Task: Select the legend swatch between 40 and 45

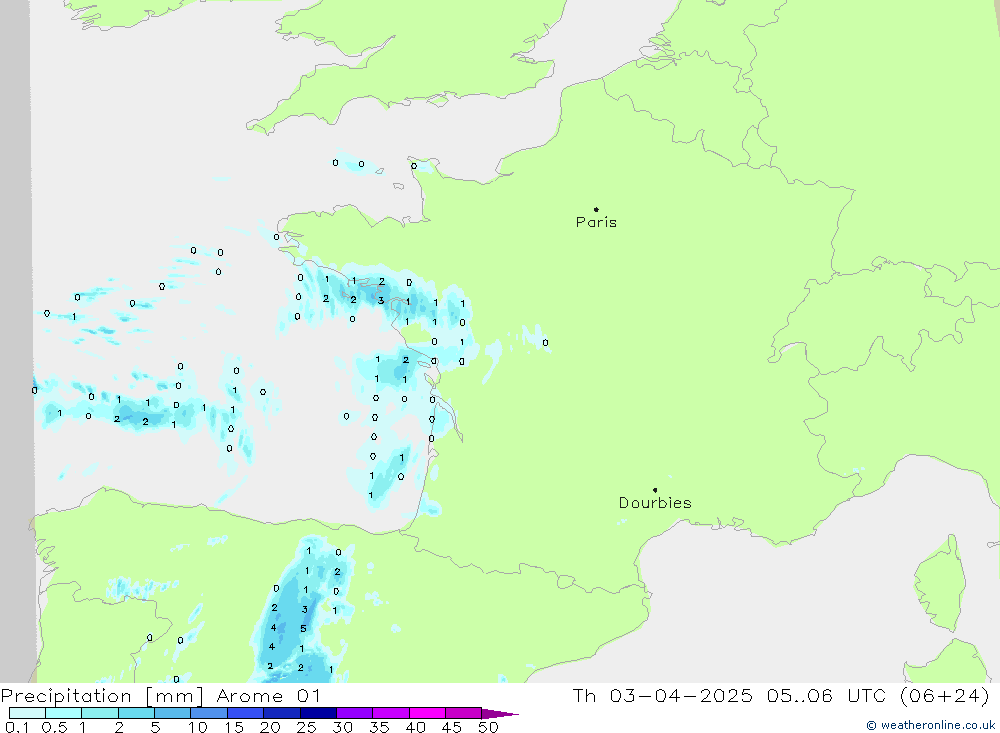Action: [x=427, y=713]
